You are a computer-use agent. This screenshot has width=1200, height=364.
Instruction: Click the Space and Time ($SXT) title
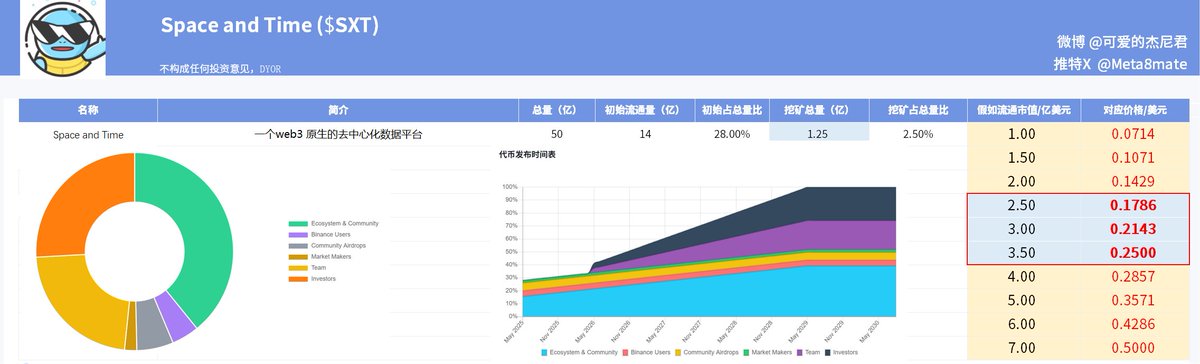pos(269,25)
